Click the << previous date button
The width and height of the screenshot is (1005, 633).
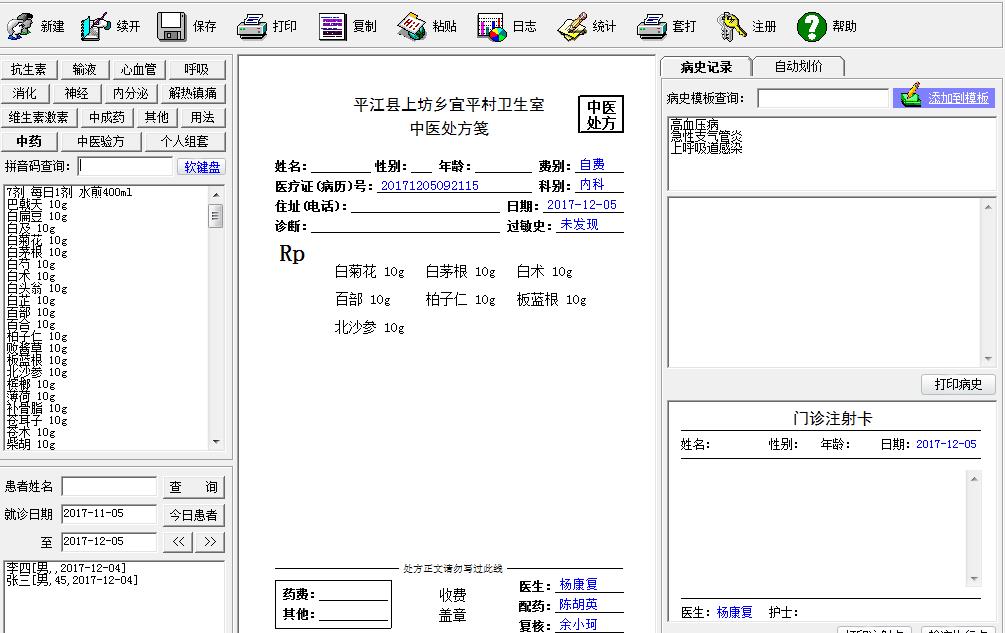point(178,541)
